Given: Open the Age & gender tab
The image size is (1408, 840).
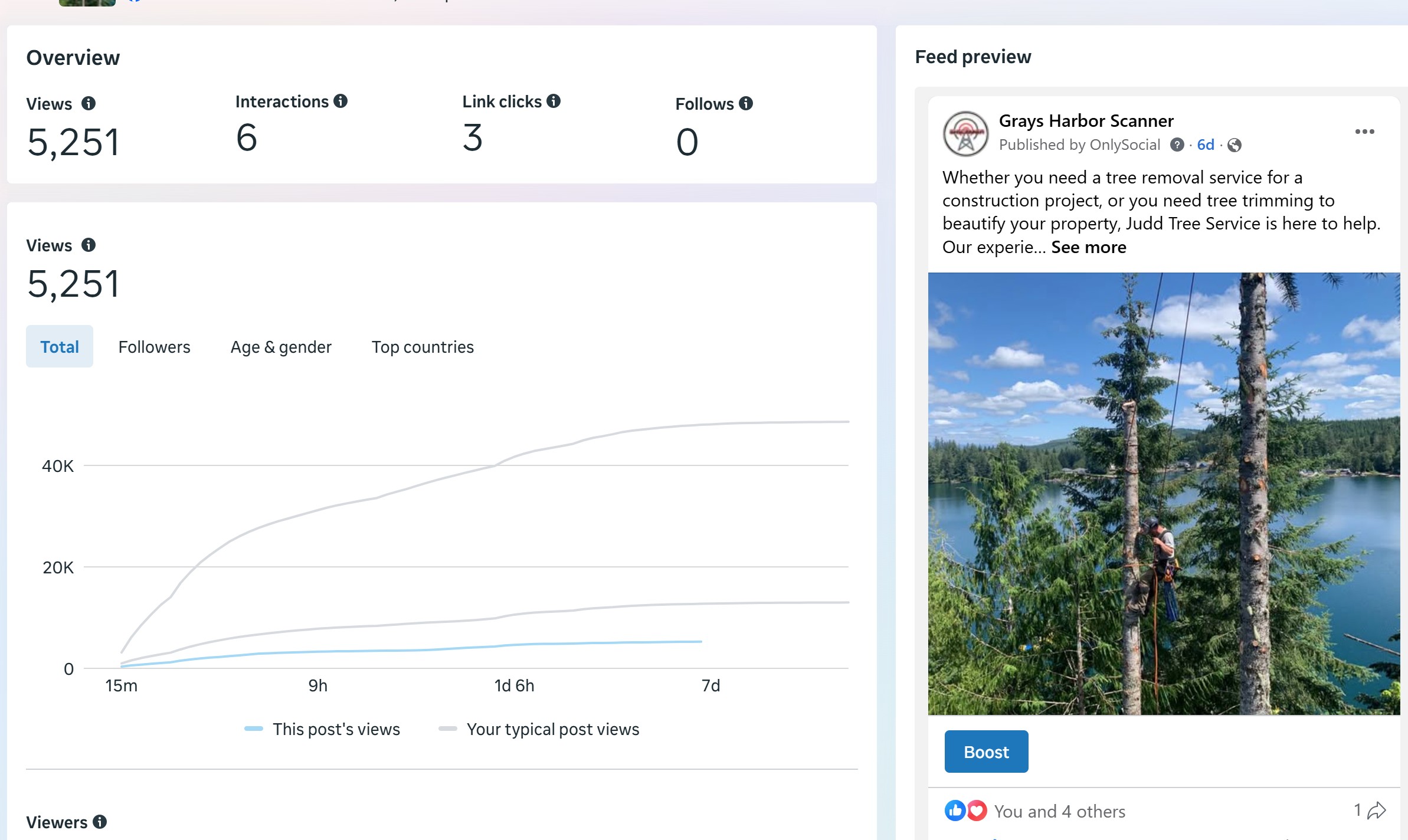Looking at the screenshot, I should [x=281, y=347].
